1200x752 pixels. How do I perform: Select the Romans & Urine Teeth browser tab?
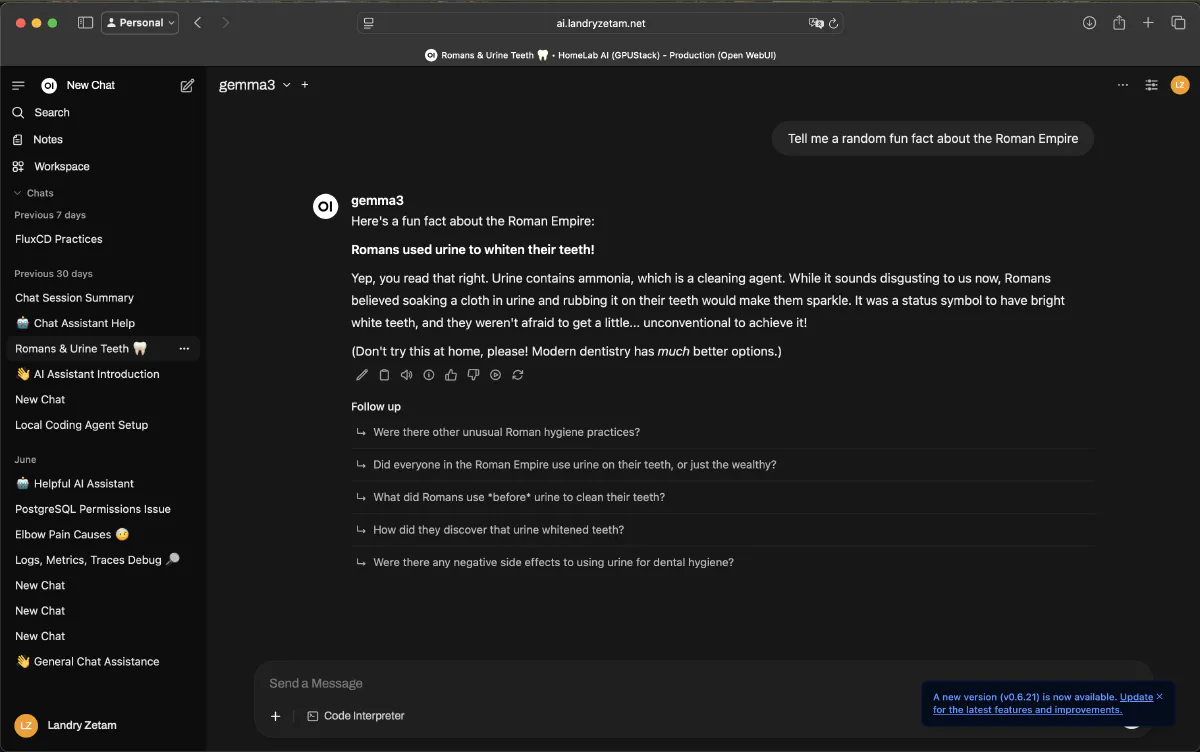600,55
